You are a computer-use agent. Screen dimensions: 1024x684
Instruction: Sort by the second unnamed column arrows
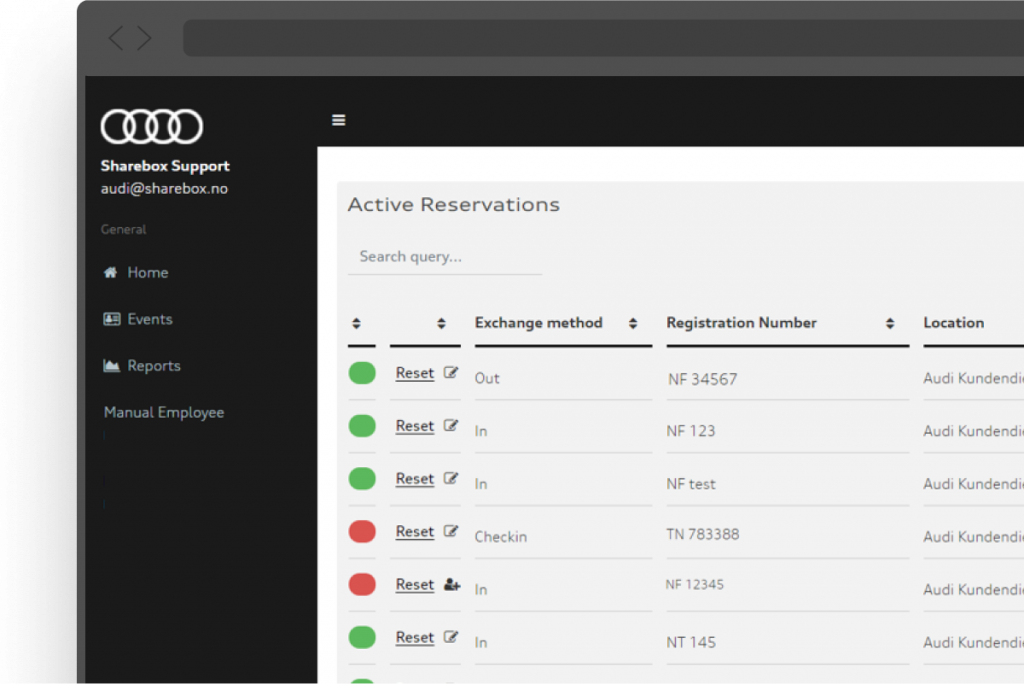tap(441, 323)
